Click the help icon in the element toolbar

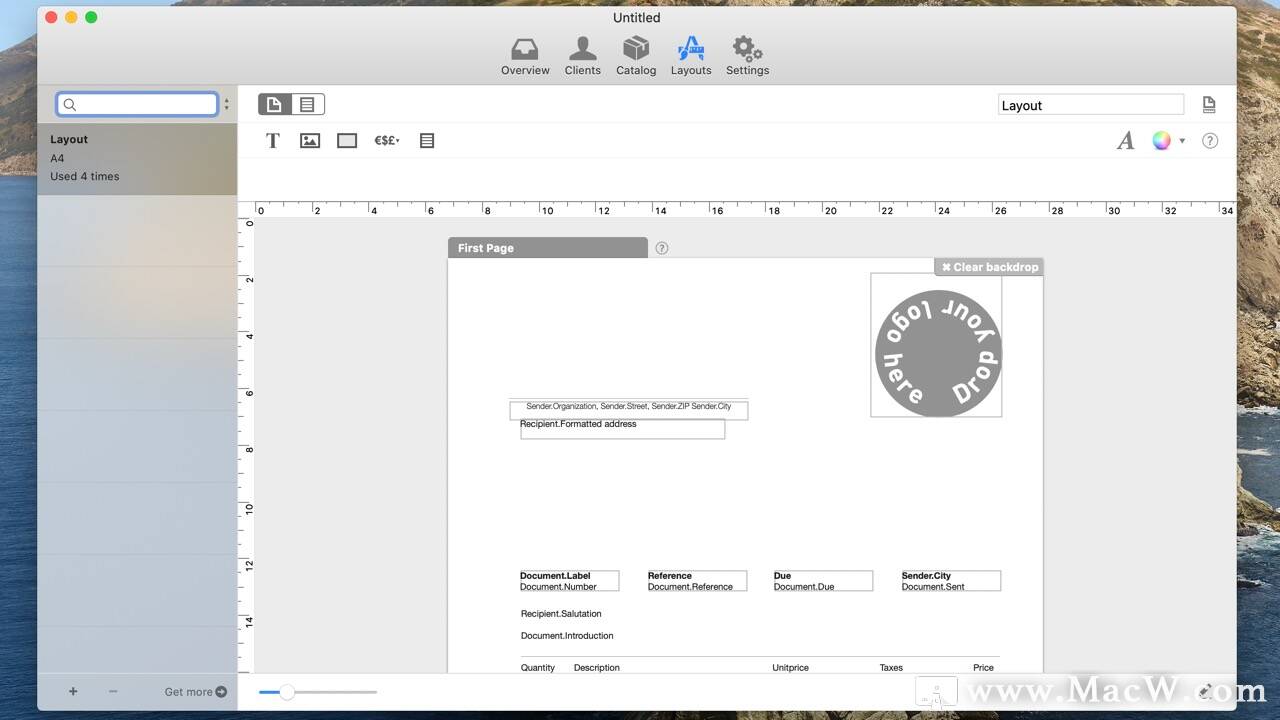1210,141
